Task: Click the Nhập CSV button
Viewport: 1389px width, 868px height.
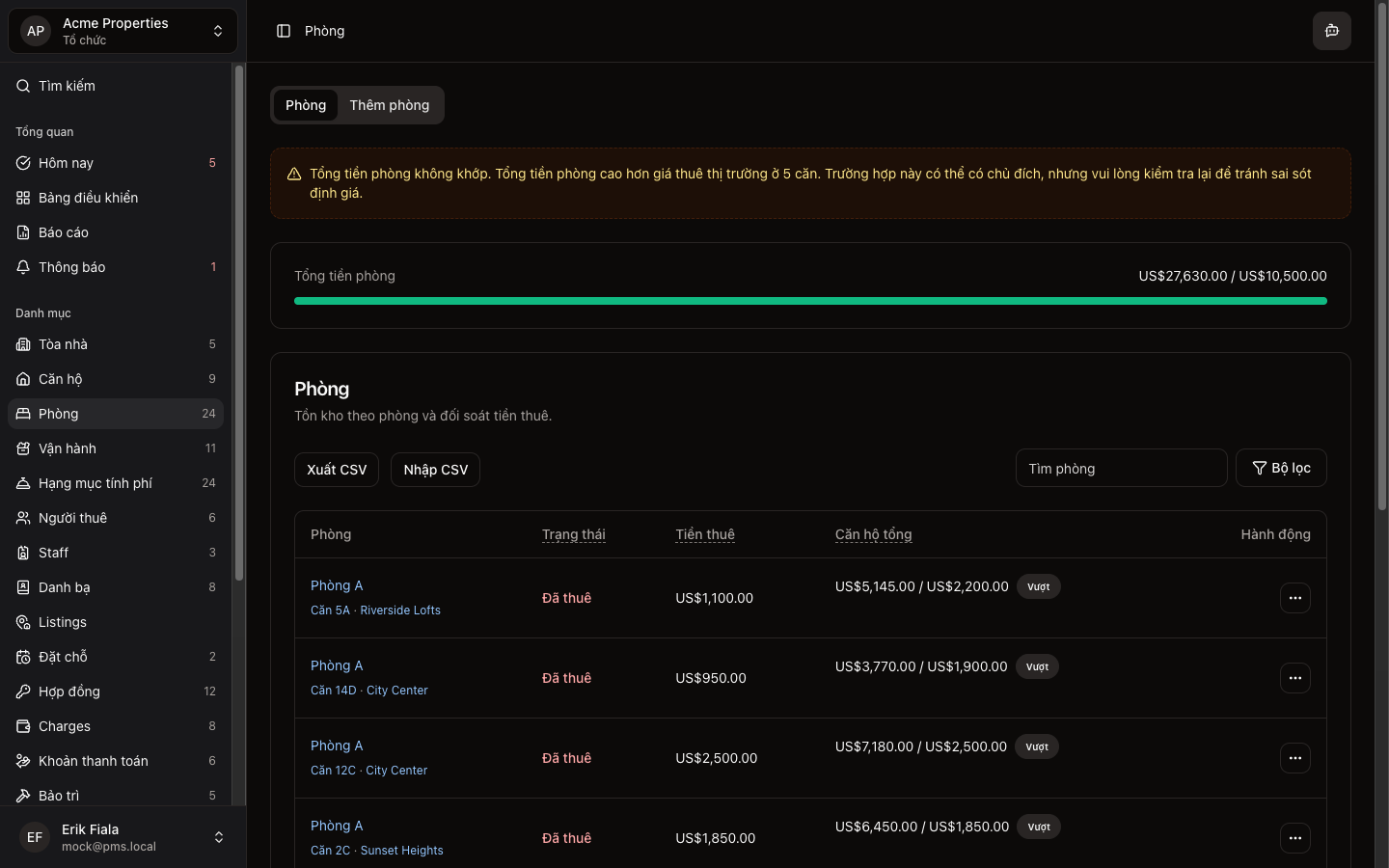Action: (x=435, y=470)
